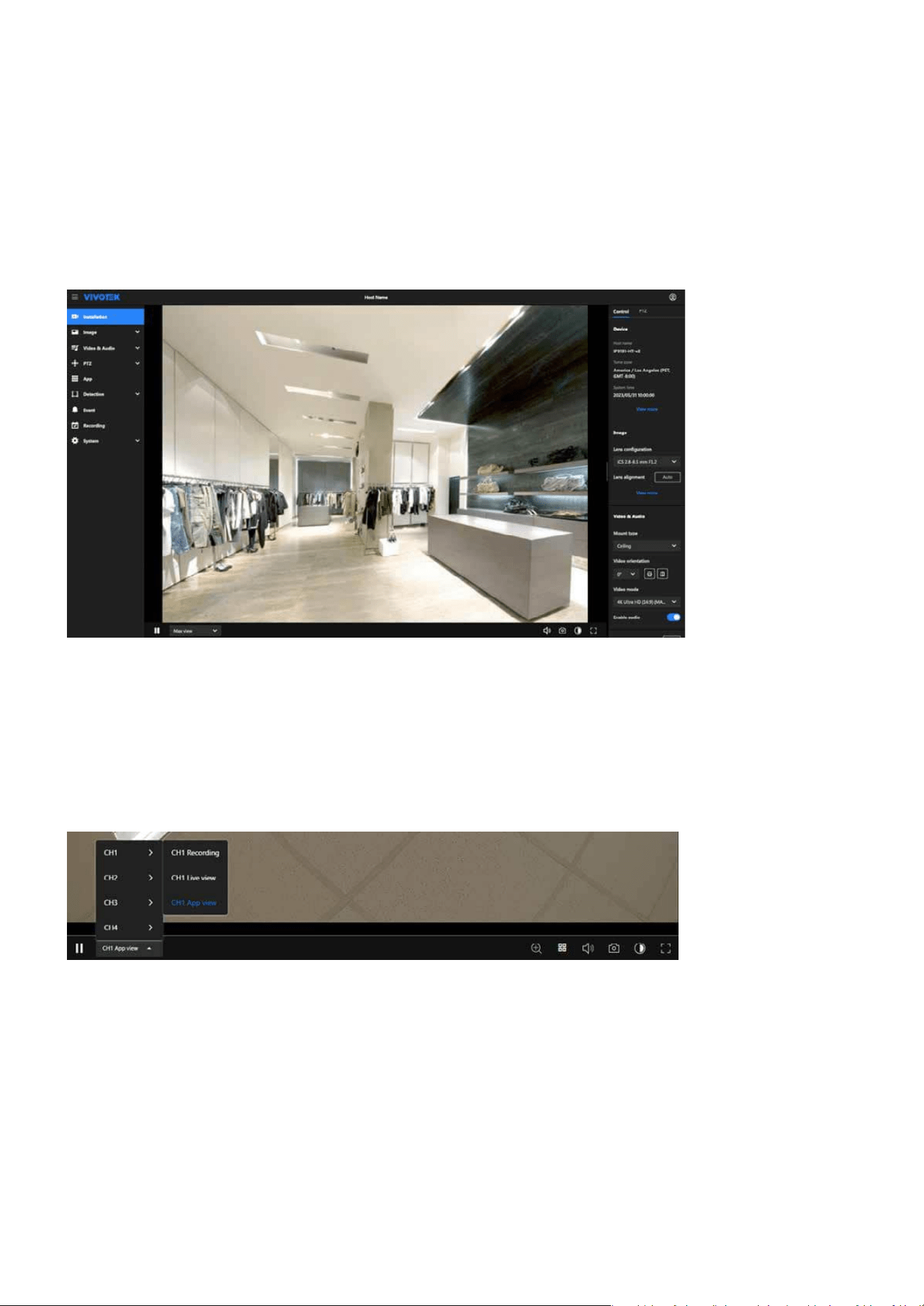
Task: Expand CH4 in the channel menu
Action: (x=129, y=928)
